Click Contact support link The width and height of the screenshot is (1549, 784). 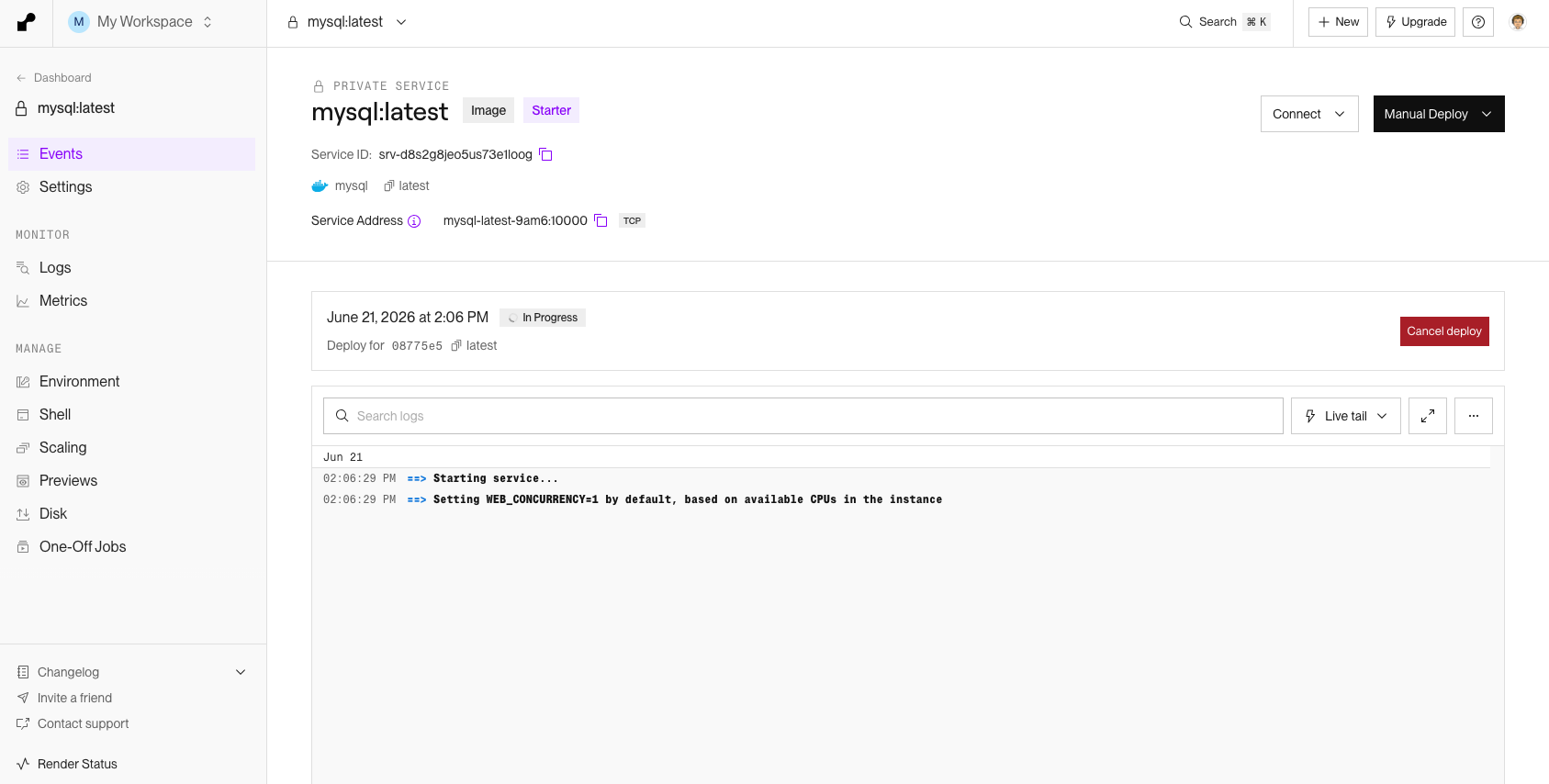coord(73,723)
